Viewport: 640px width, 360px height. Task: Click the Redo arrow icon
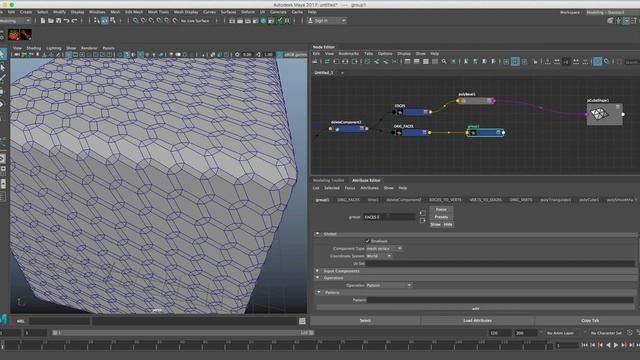point(74,20)
